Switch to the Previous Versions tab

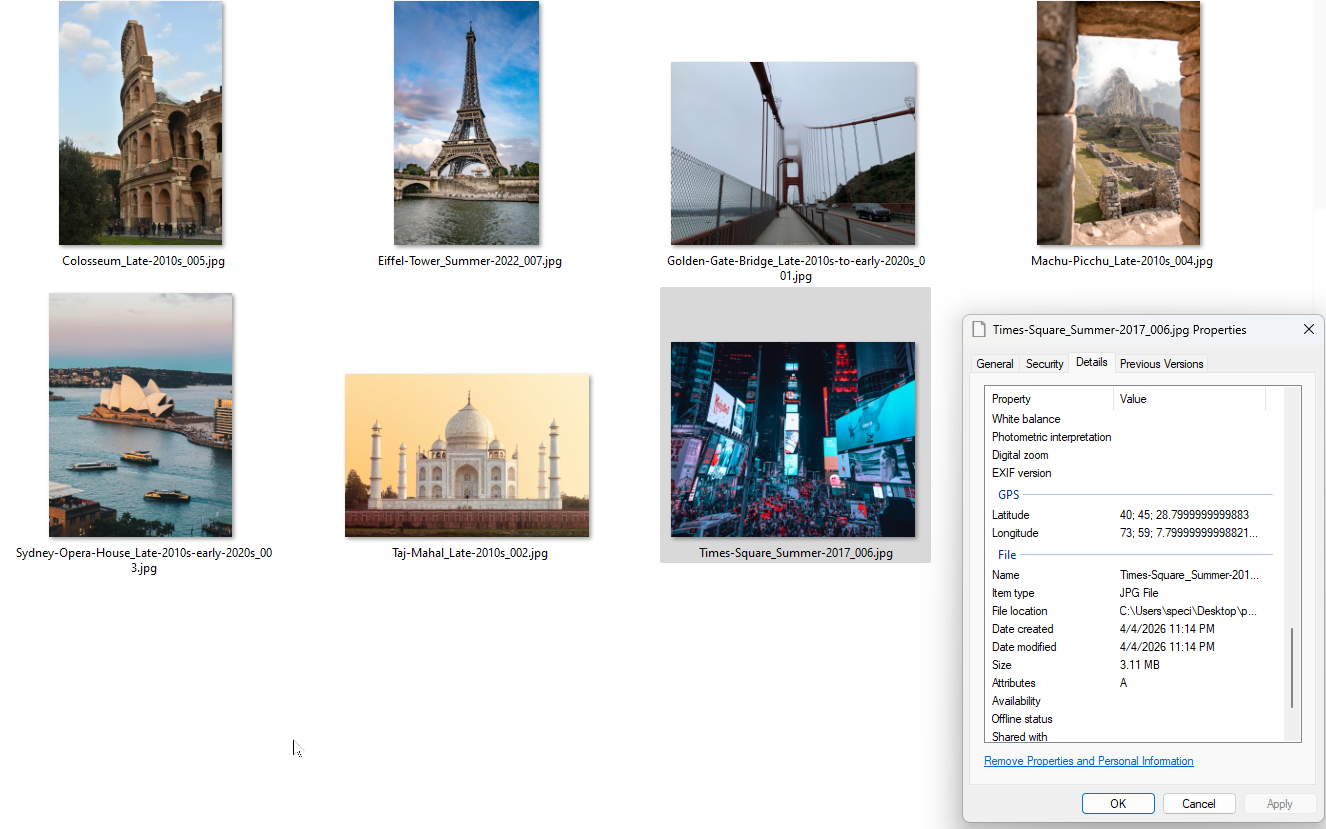1161,364
